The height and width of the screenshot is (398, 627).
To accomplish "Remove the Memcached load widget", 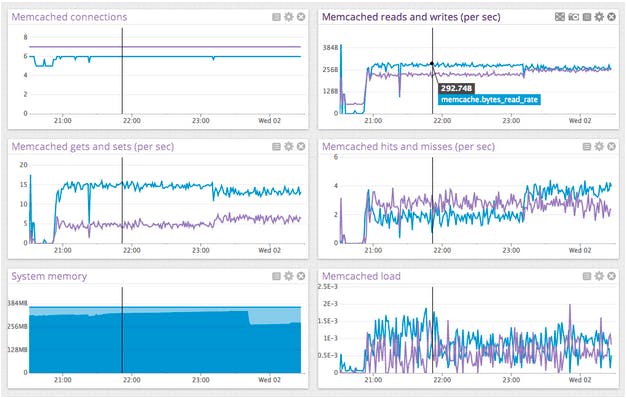I will (611, 276).
